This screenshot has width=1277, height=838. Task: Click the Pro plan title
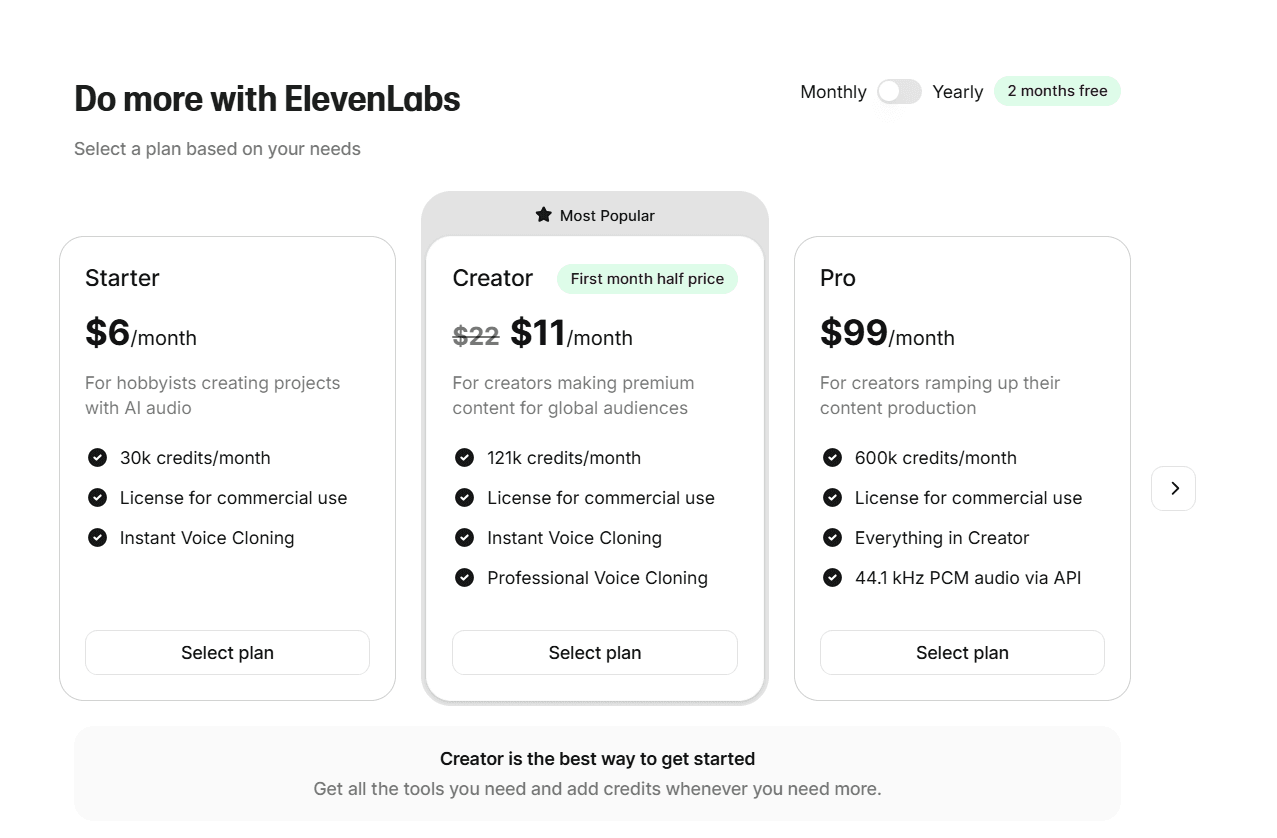click(838, 278)
